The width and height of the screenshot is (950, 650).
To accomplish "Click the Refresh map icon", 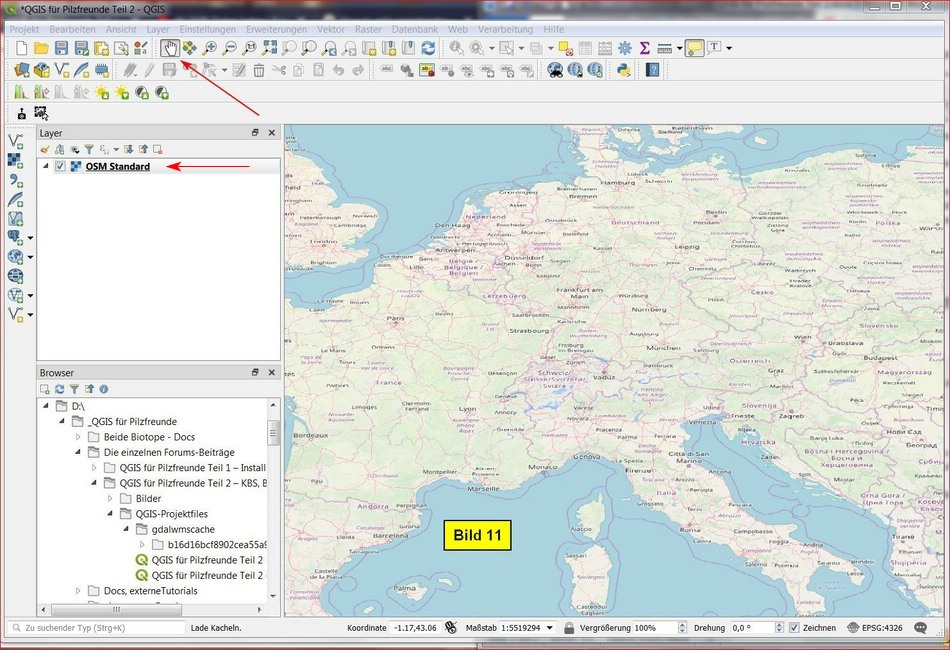I will (428, 47).
